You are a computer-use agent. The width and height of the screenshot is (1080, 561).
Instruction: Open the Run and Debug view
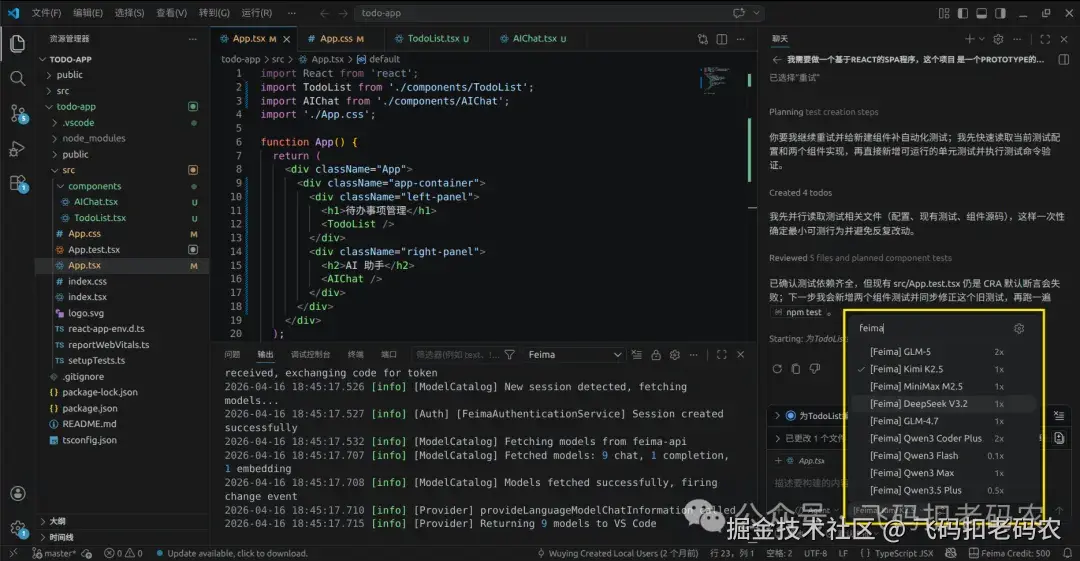pyautogui.click(x=18, y=149)
